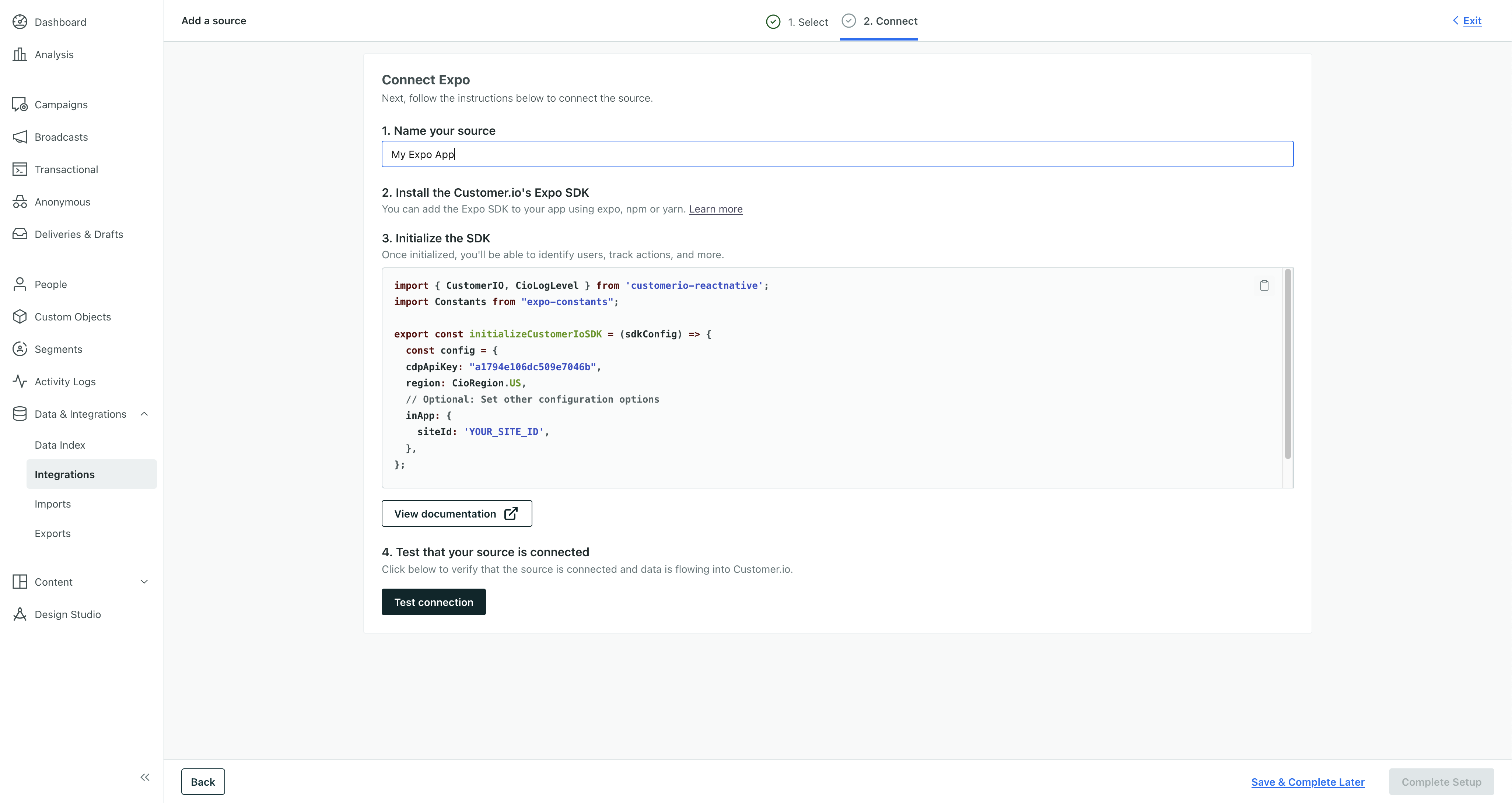1512x803 pixels.
Task: Open the Segments icon
Action: click(x=20, y=349)
